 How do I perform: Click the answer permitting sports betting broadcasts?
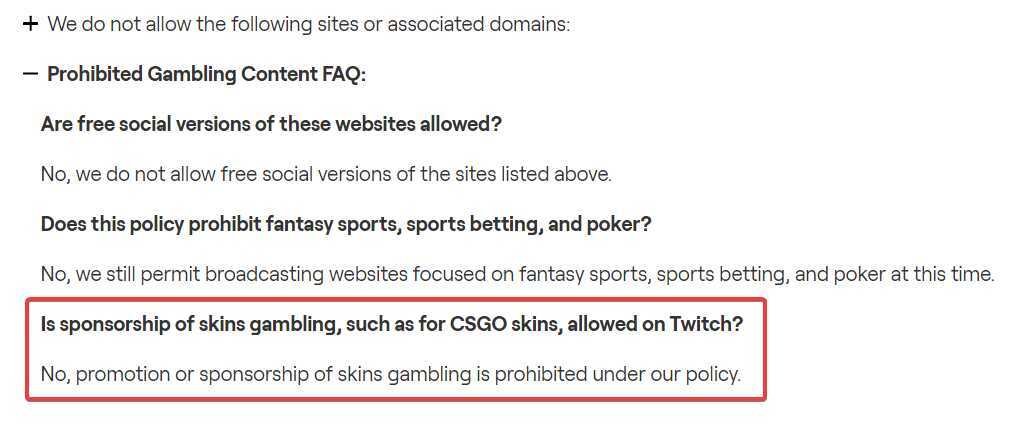(517, 275)
